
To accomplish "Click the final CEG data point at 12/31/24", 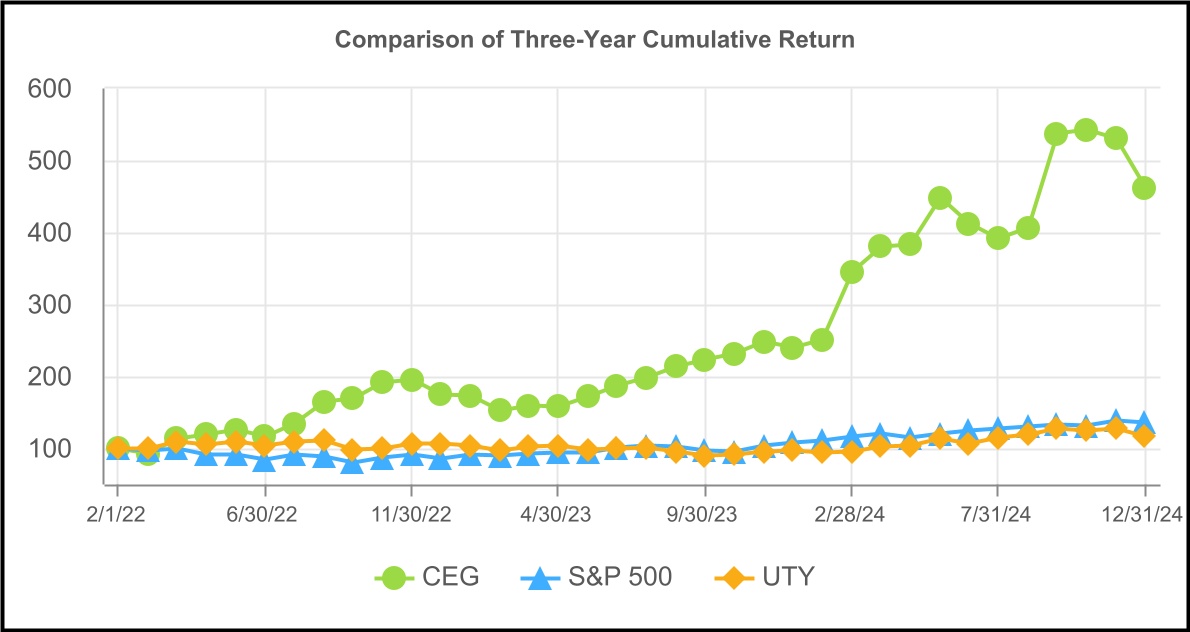I will (1144, 188).
